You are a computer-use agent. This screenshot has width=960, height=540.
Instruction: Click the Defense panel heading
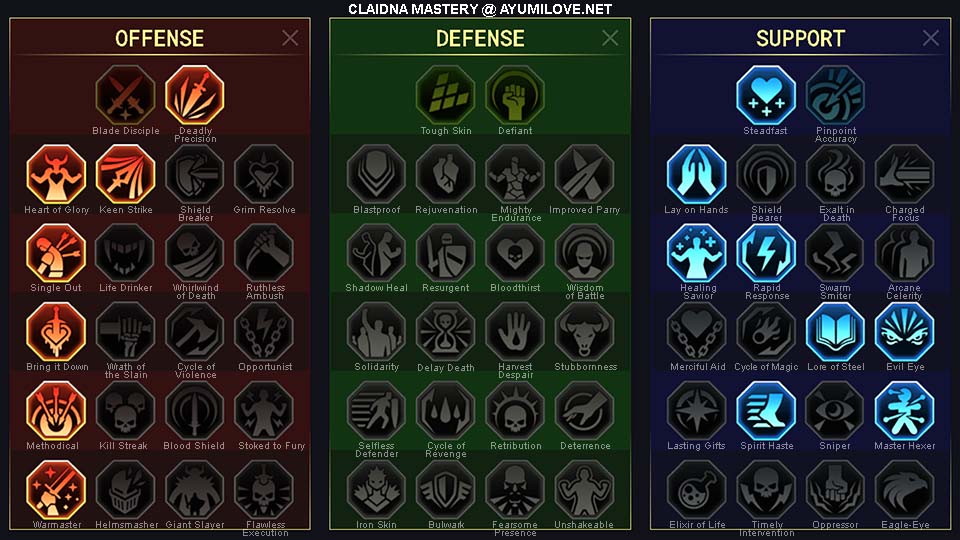[x=480, y=39]
